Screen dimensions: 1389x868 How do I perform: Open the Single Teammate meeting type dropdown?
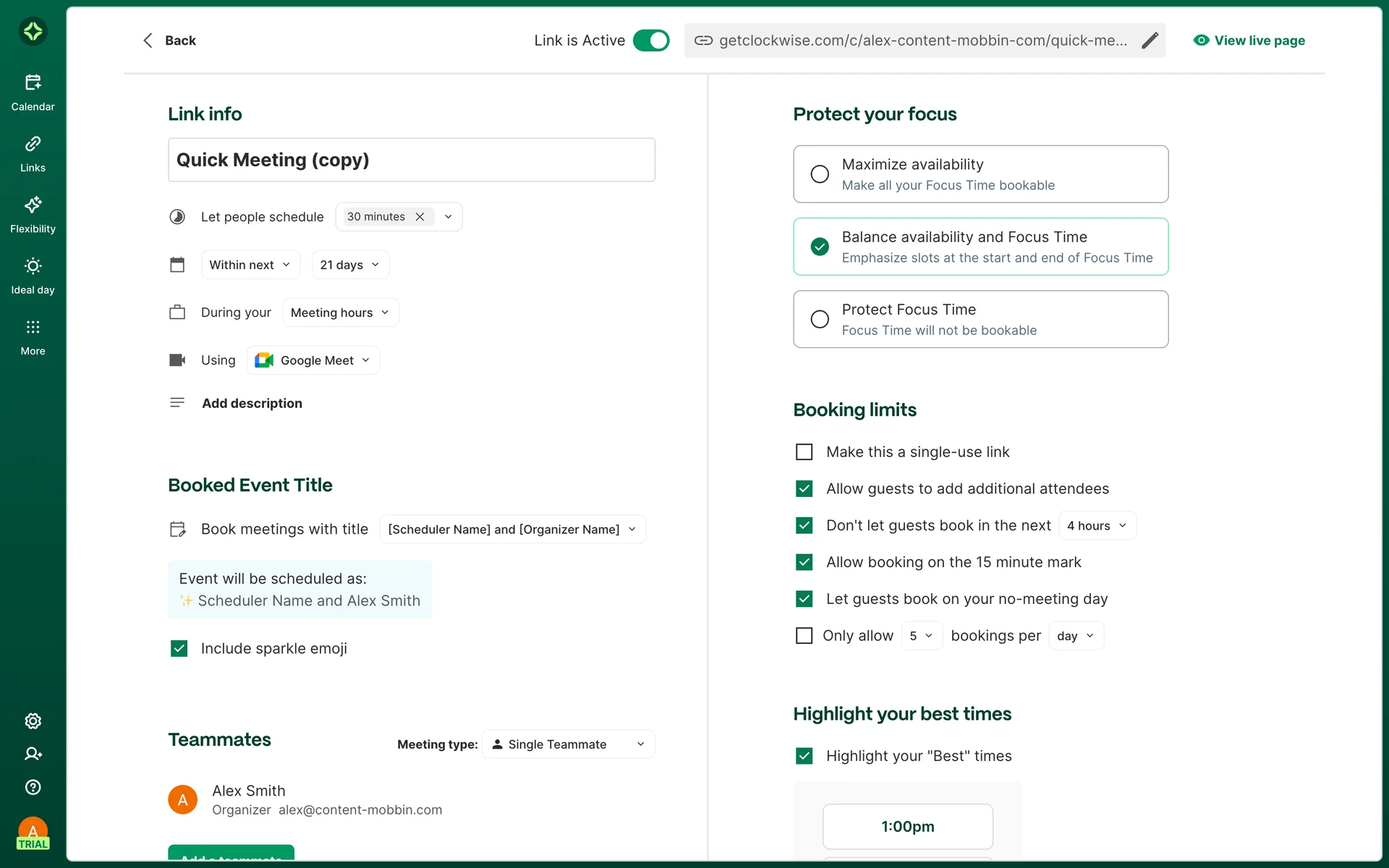click(x=568, y=744)
